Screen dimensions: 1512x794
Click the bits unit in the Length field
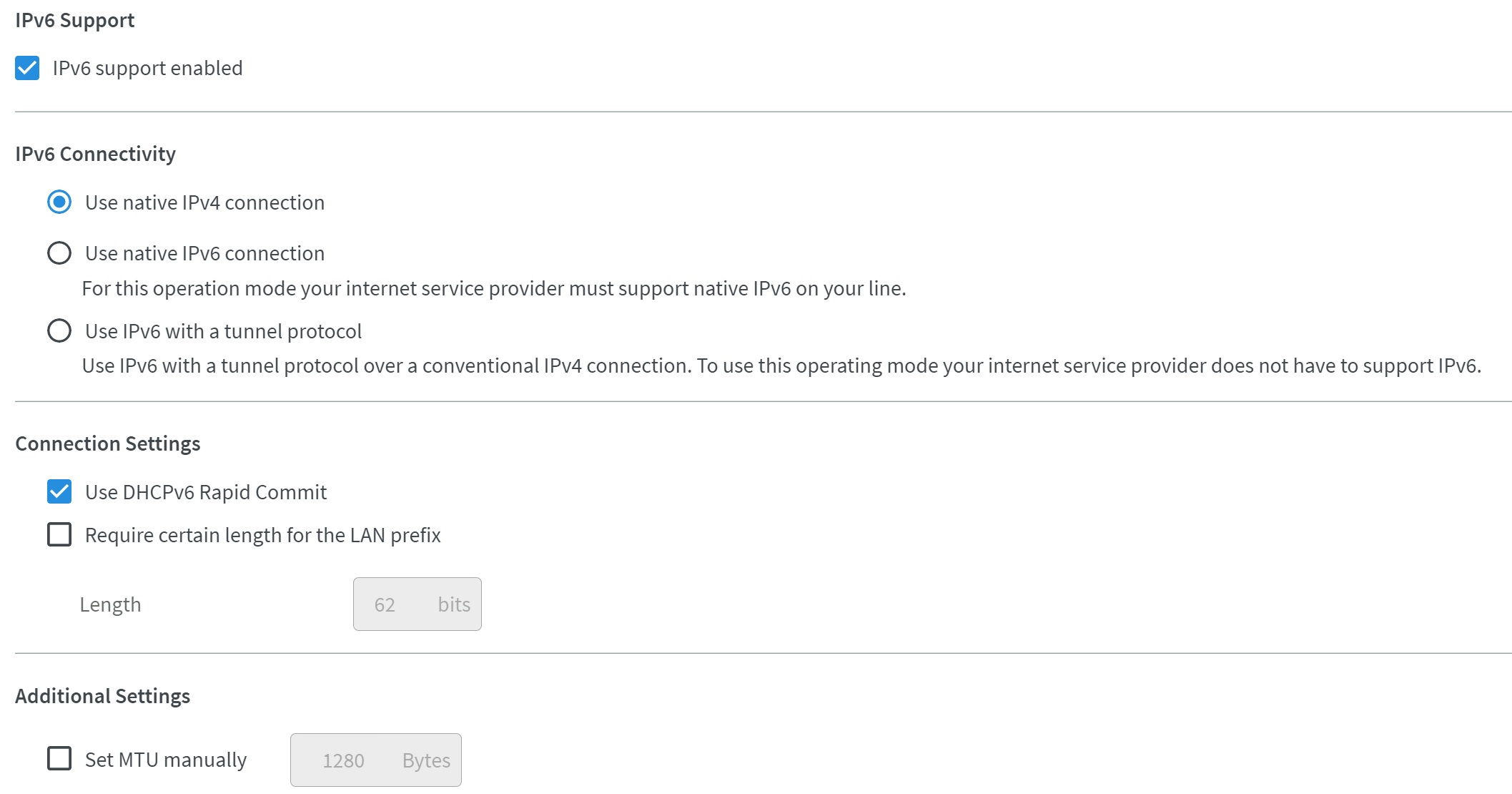[454, 604]
